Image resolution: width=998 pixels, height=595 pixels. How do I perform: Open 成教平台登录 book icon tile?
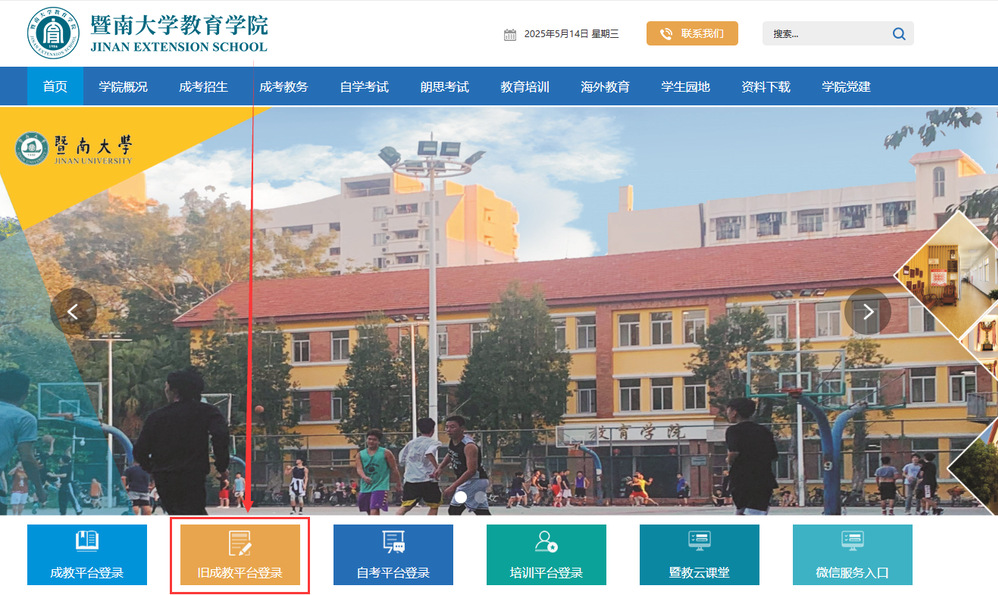point(87,554)
